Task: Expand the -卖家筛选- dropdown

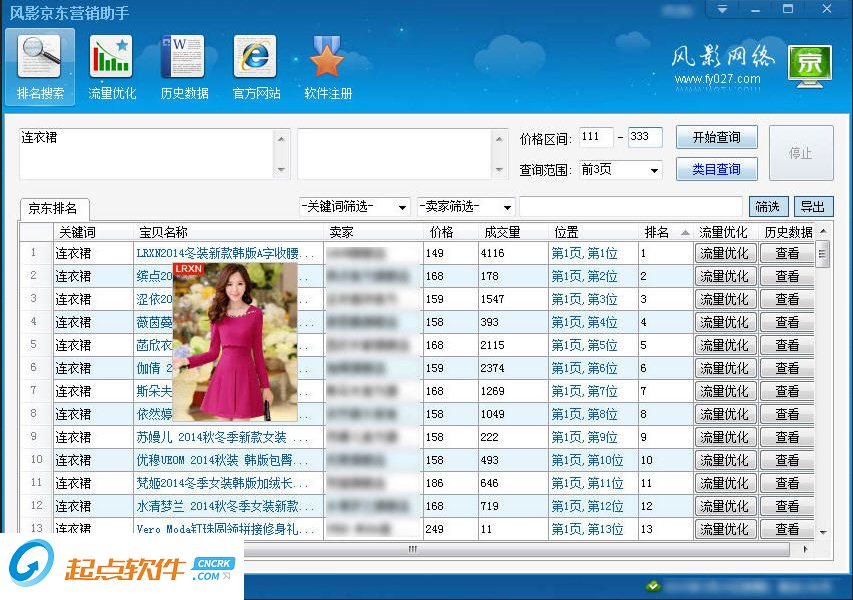Action: 465,207
